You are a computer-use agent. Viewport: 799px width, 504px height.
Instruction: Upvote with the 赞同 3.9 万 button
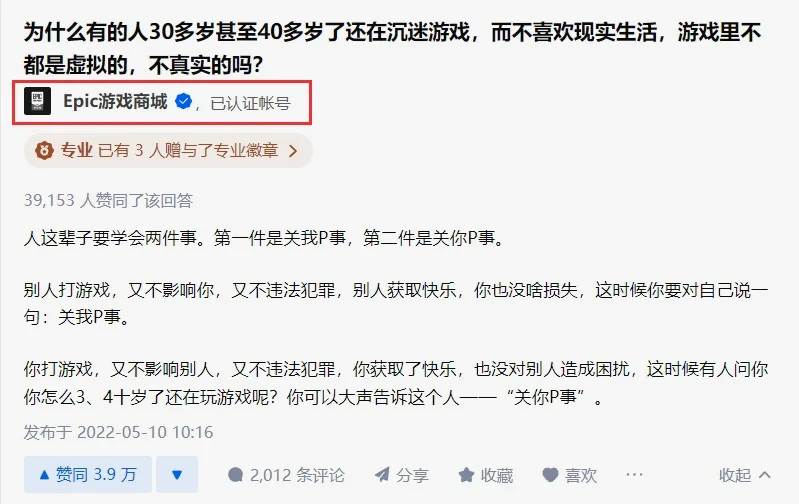click(88, 474)
